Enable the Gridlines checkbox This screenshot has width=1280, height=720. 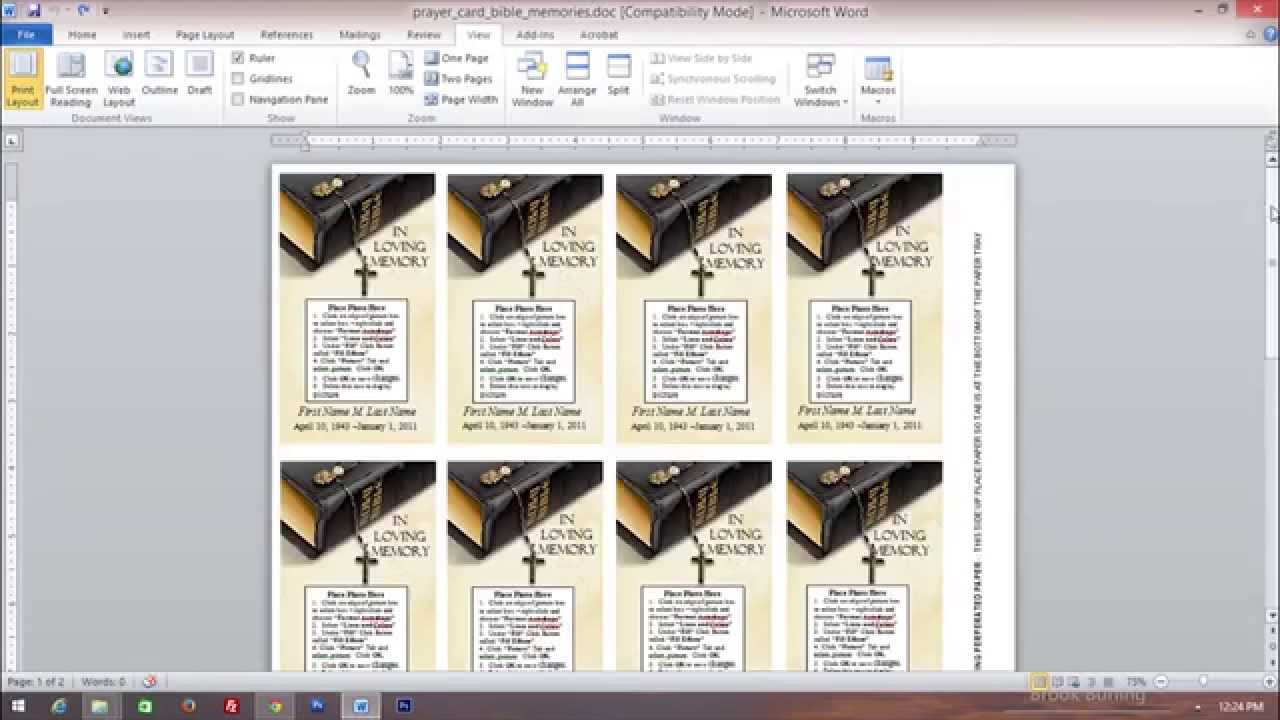(x=238, y=79)
